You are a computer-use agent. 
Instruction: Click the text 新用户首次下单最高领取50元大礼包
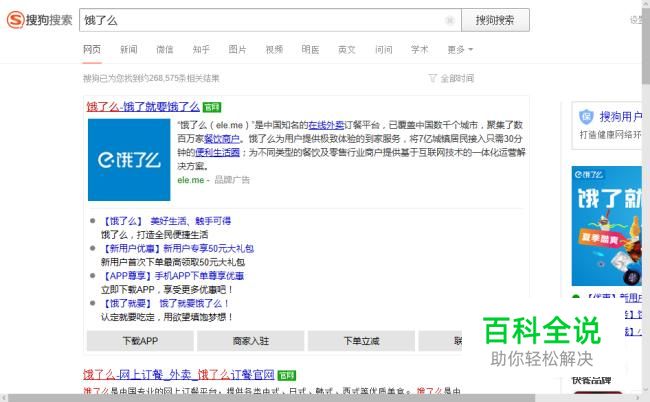[173, 262]
